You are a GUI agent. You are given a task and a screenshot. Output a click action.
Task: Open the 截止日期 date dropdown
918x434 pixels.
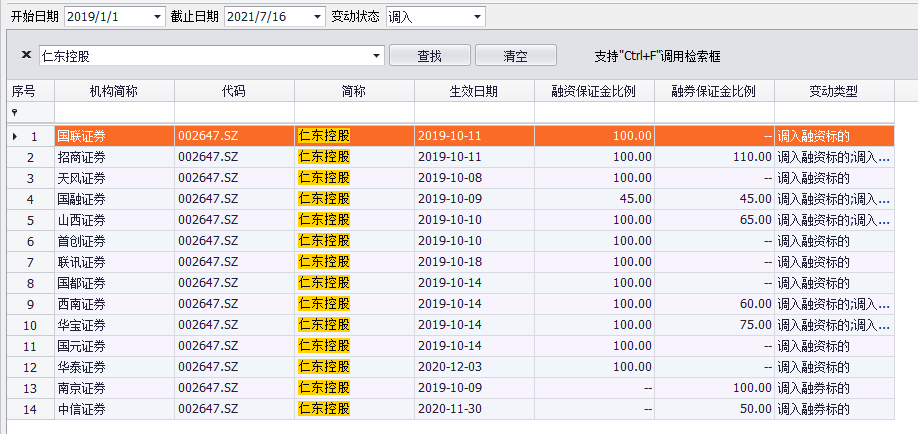318,17
